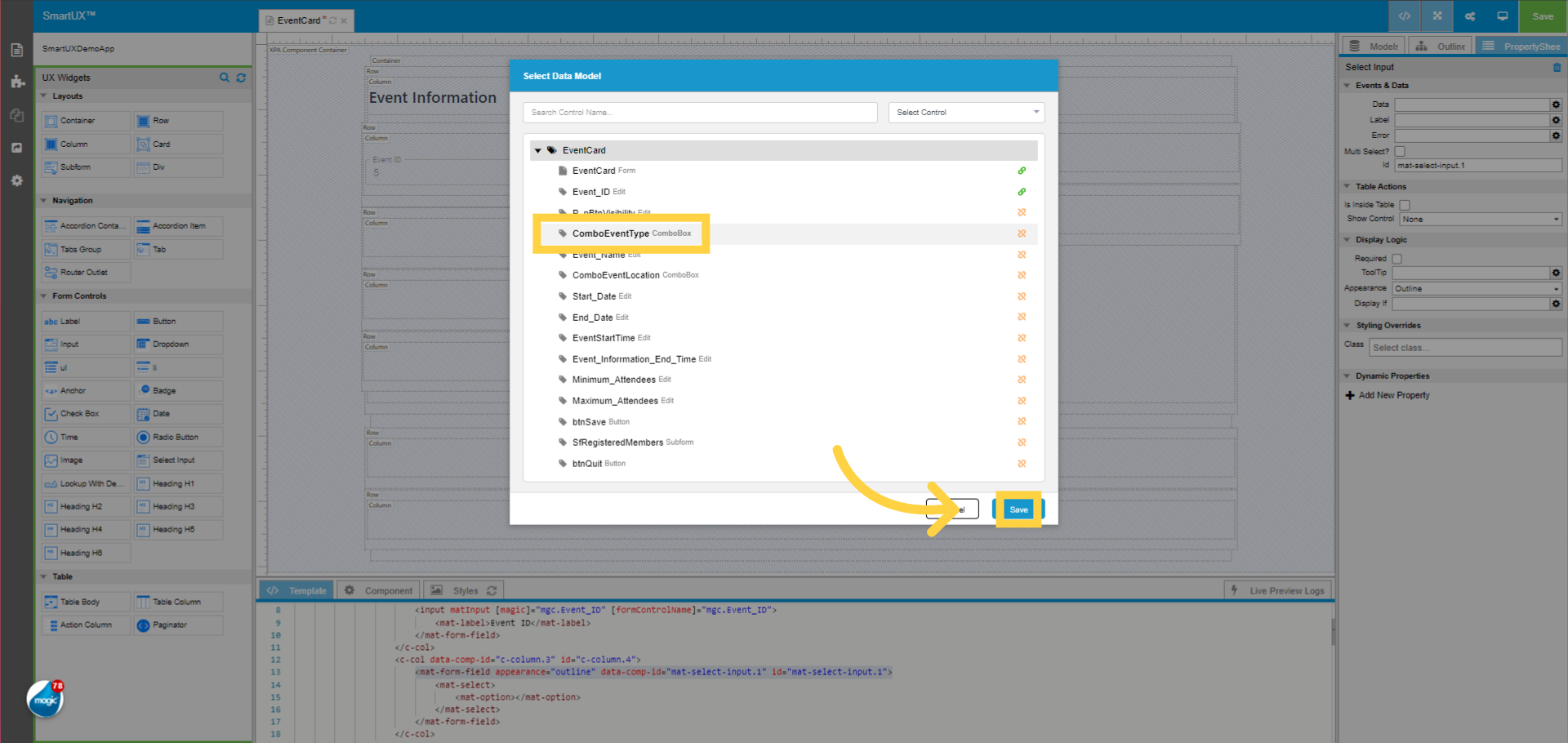The width and height of the screenshot is (1568, 743).
Task: Select the Radio Button form control
Action: (177, 437)
